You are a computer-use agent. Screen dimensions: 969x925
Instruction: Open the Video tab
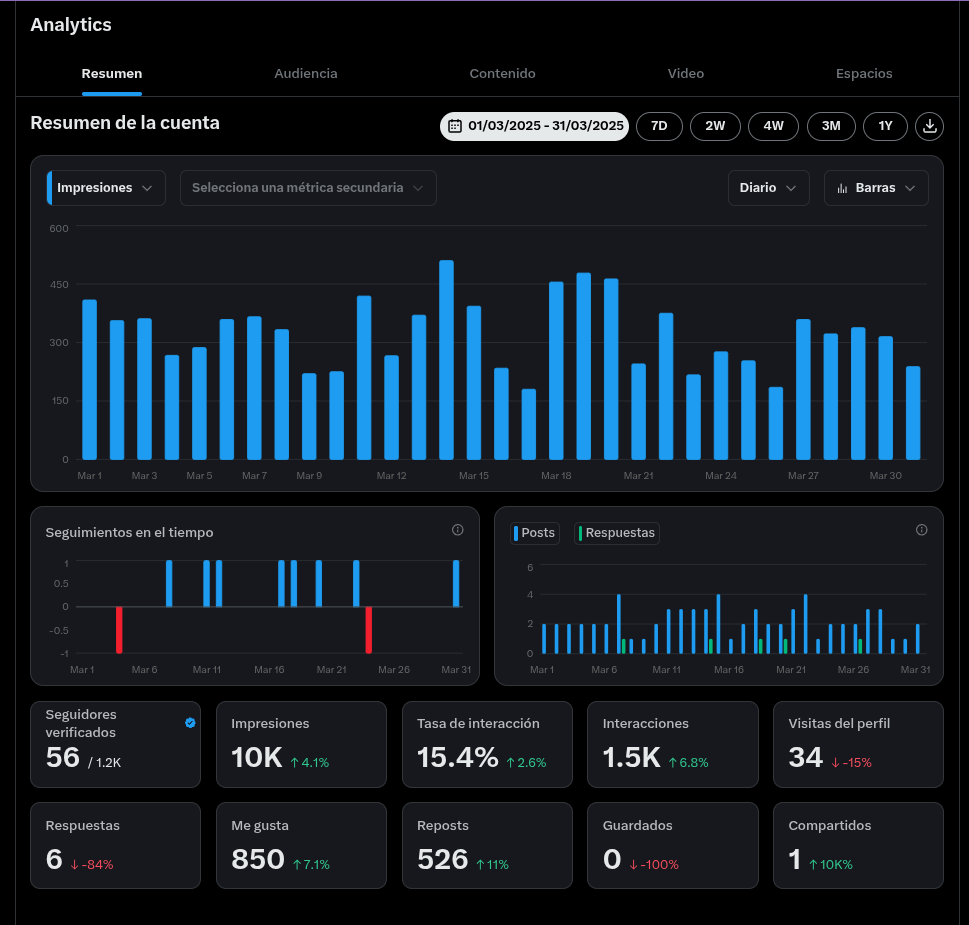(685, 74)
